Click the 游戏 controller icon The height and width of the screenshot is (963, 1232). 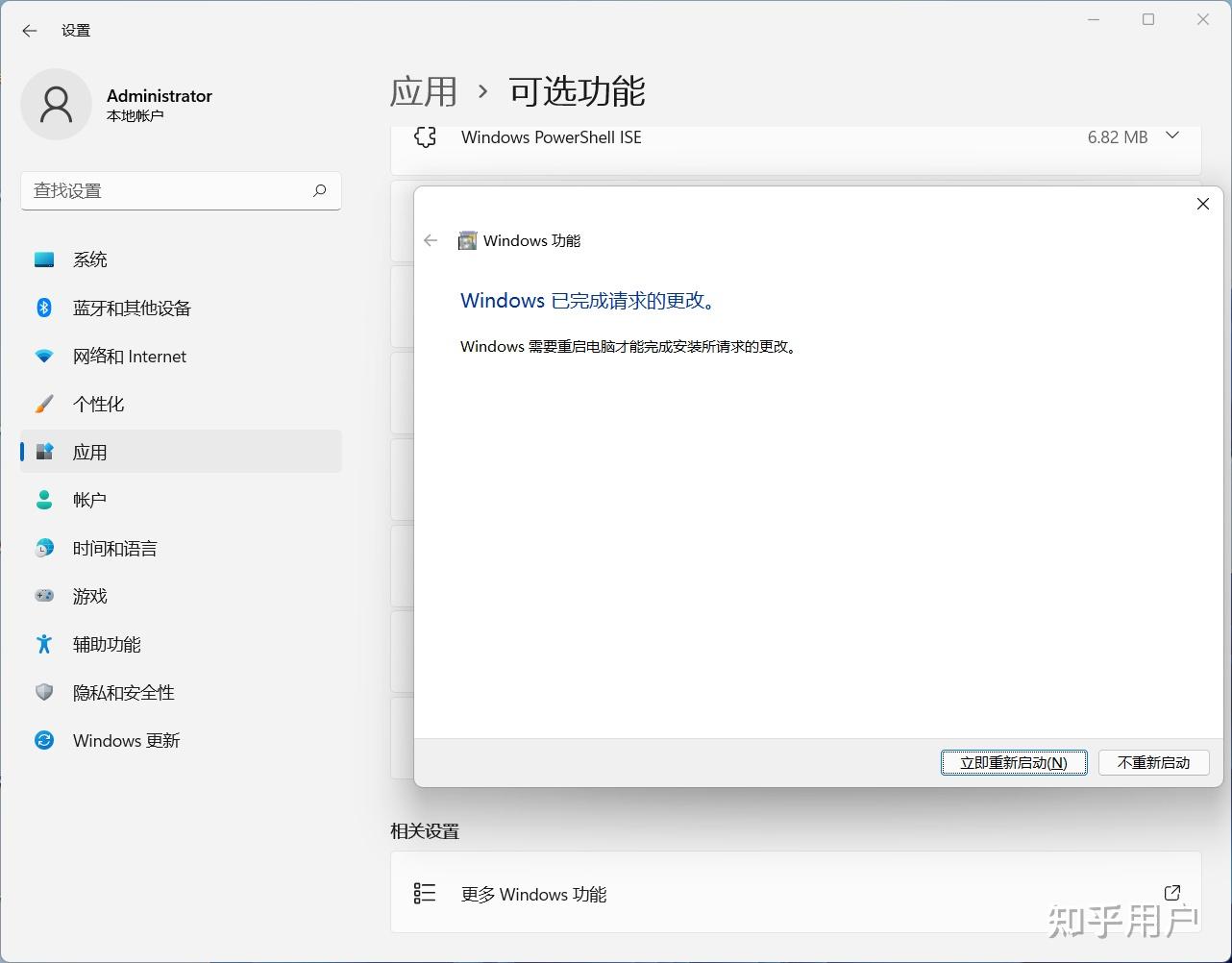click(44, 596)
